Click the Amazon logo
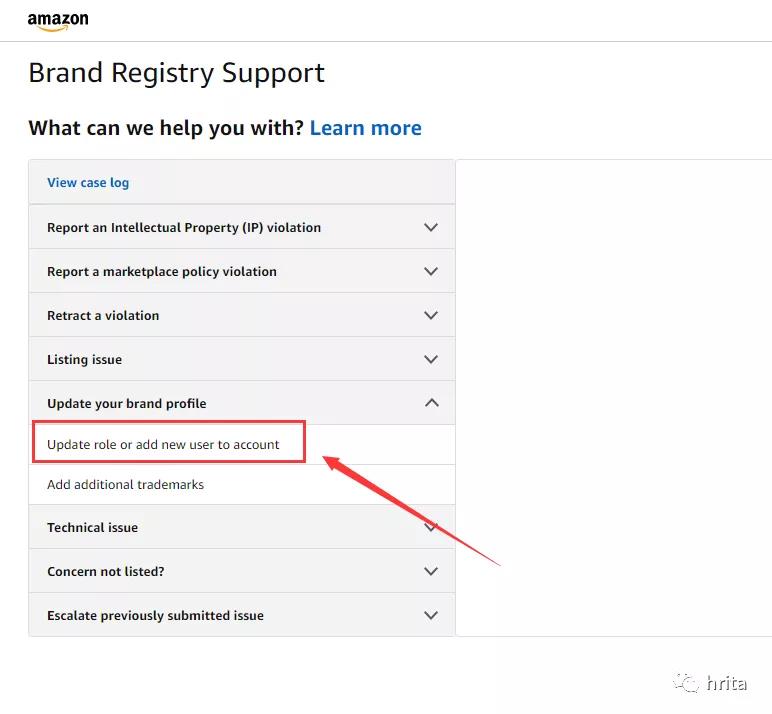This screenshot has width=772, height=714. point(57,21)
